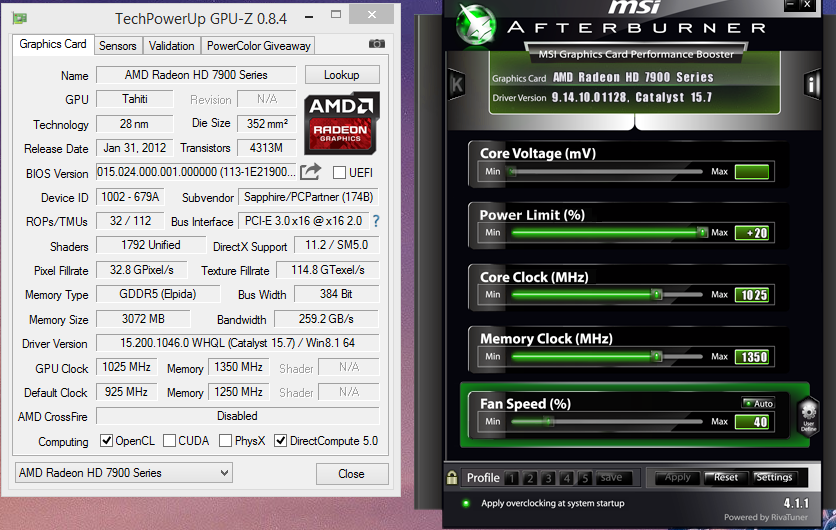The width and height of the screenshot is (836, 530).
Task: Click the Bus Interface question mark icon
Action: 376,221
